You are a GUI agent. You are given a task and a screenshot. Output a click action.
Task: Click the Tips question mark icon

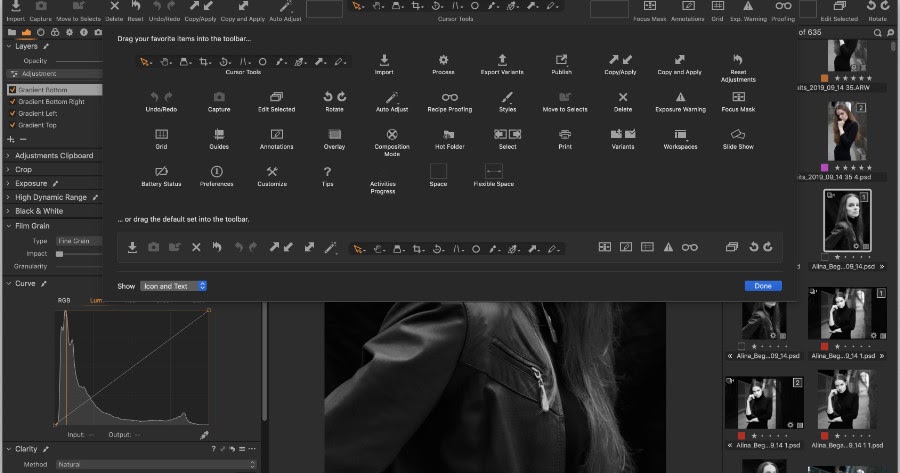coord(327,172)
